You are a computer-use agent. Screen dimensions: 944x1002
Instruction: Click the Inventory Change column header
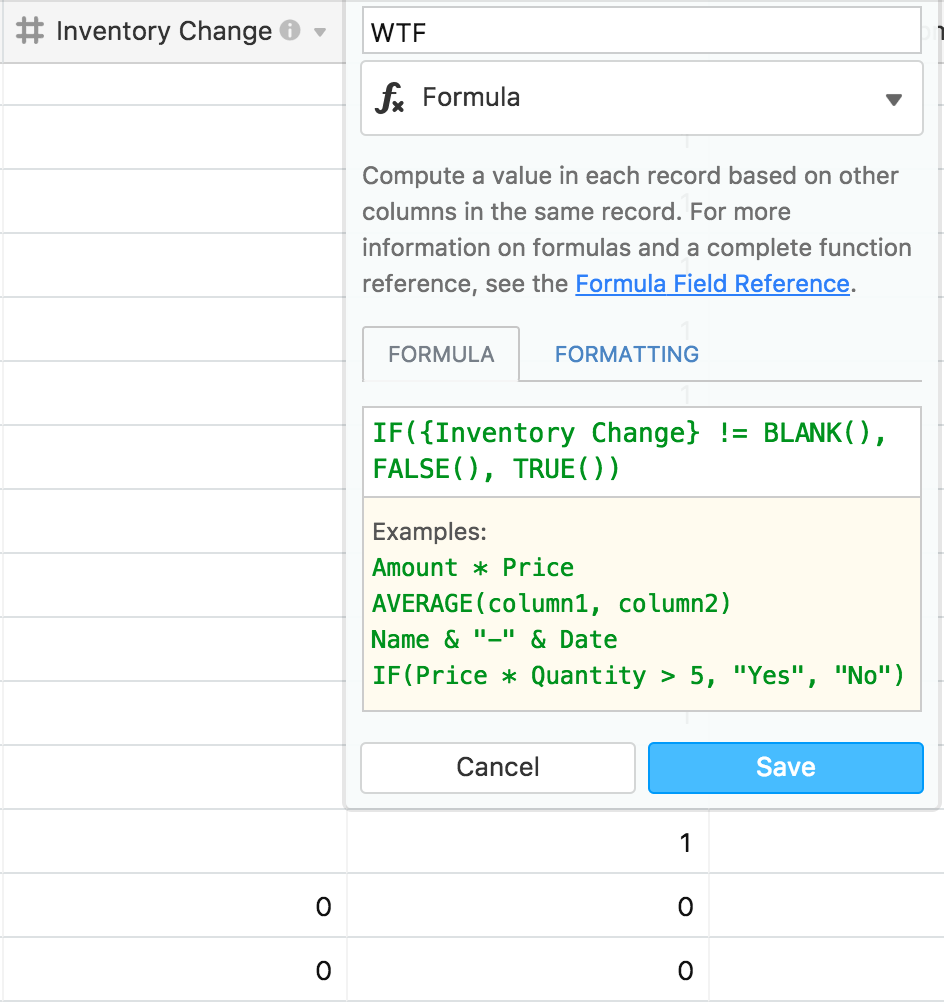coord(173,31)
